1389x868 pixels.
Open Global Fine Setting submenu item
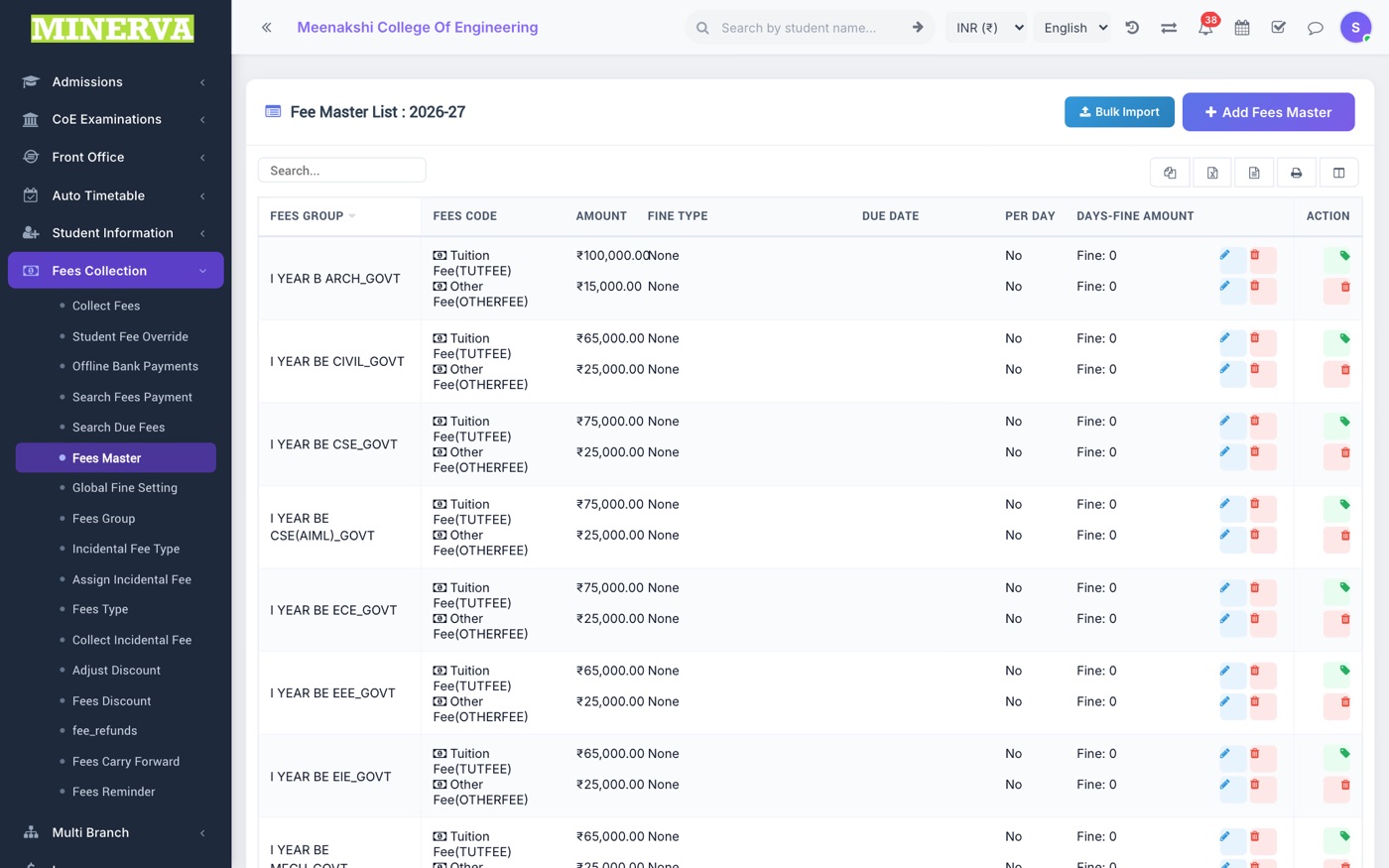(x=125, y=488)
